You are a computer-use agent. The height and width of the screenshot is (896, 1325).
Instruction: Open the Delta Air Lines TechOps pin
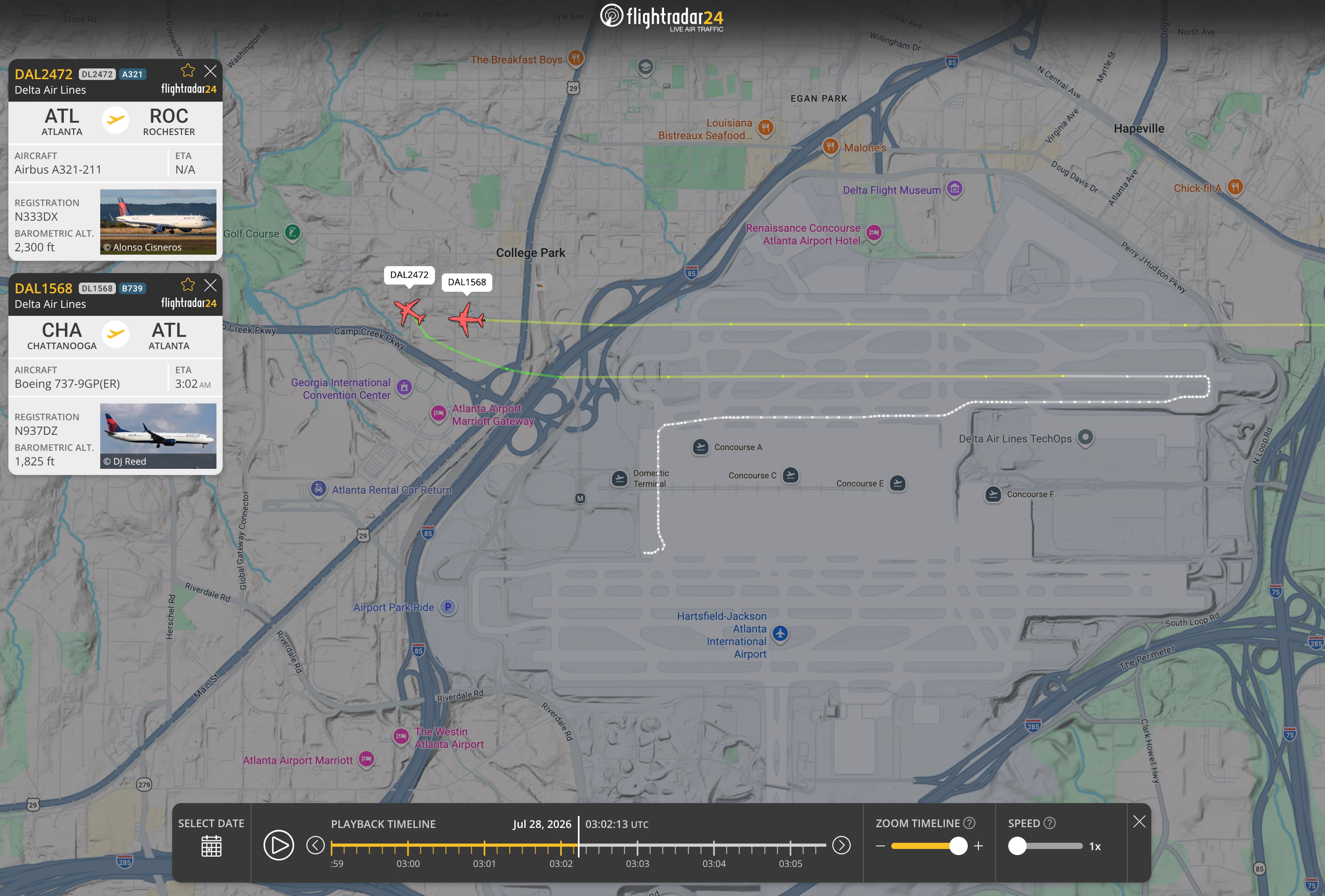(x=1086, y=438)
